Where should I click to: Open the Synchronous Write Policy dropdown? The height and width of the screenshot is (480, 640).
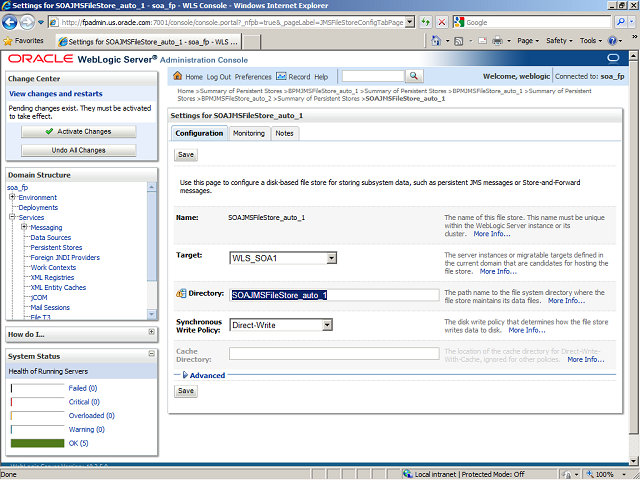327,324
